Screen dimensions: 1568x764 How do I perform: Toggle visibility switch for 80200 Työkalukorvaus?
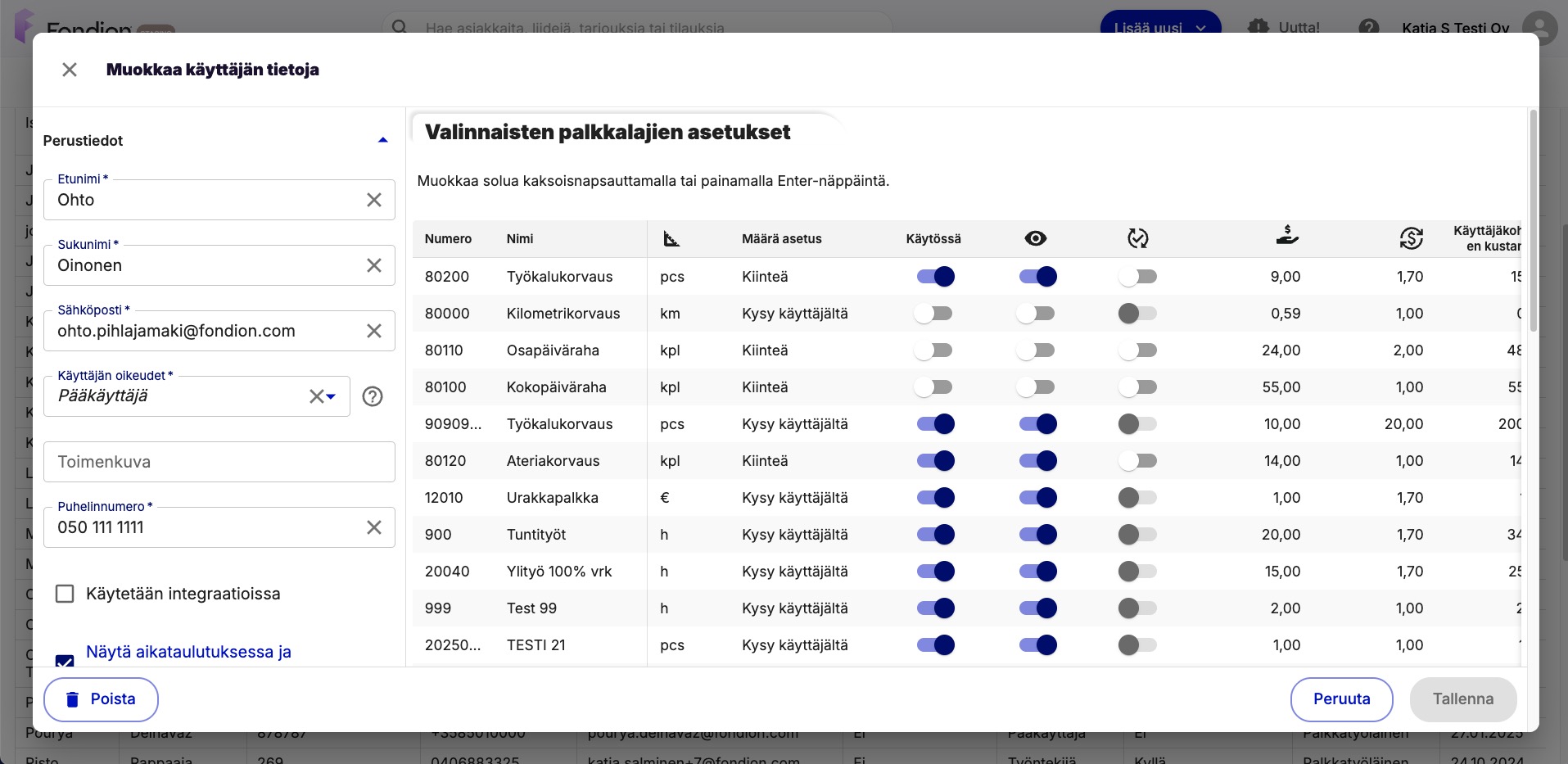(1037, 277)
